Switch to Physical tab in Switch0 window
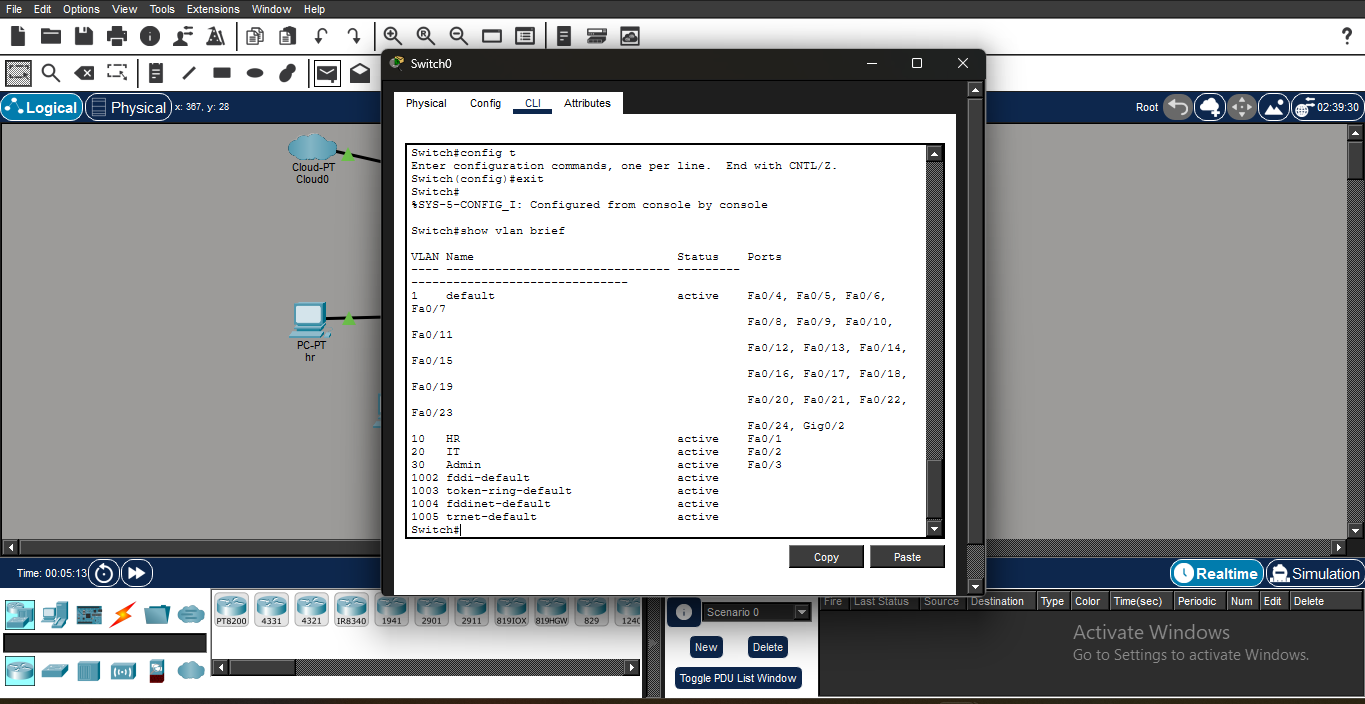Screen dimensions: 1365x704 pos(426,103)
